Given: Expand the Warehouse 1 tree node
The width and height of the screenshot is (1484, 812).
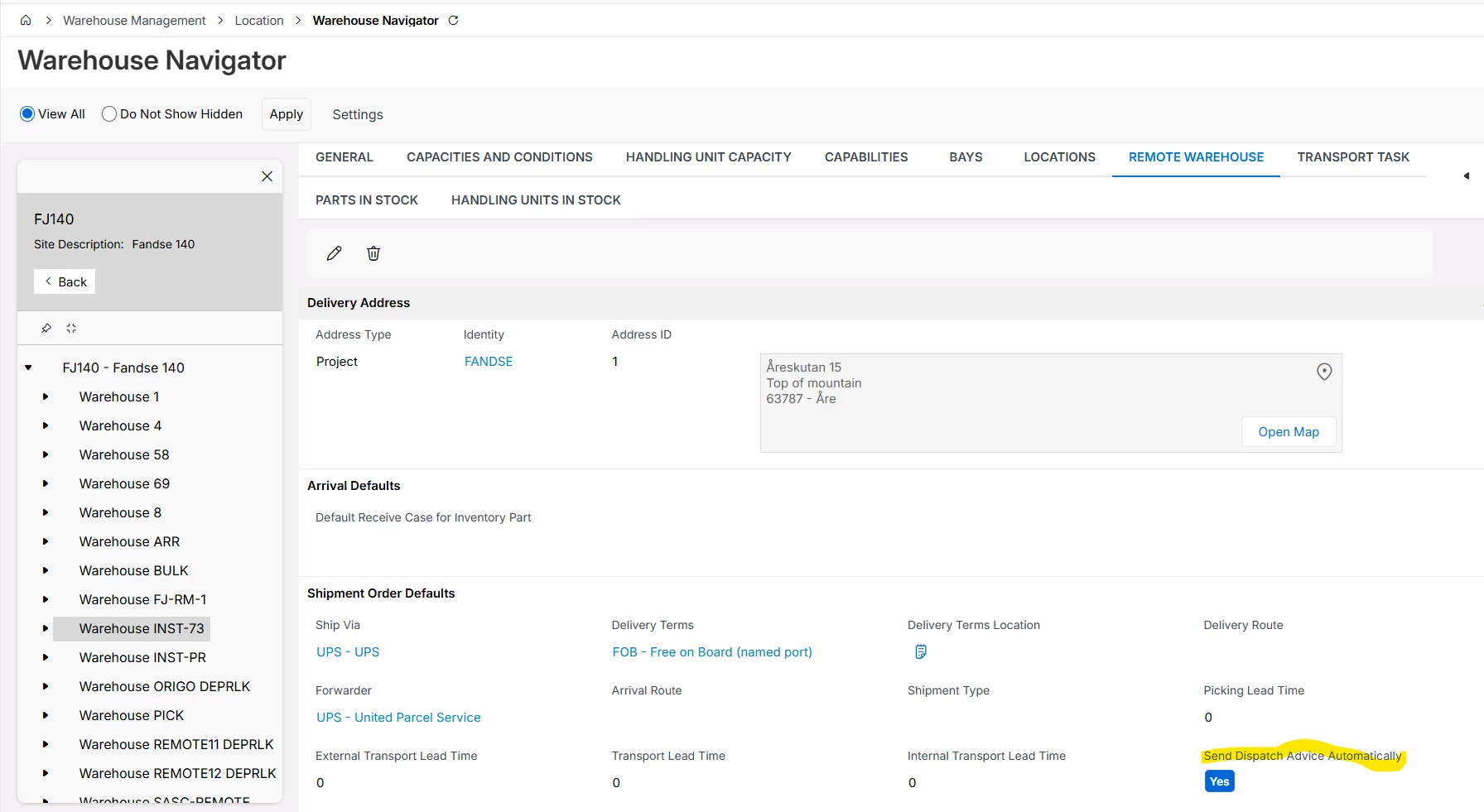Looking at the screenshot, I should pyautogui.click(x=46, y=397).
